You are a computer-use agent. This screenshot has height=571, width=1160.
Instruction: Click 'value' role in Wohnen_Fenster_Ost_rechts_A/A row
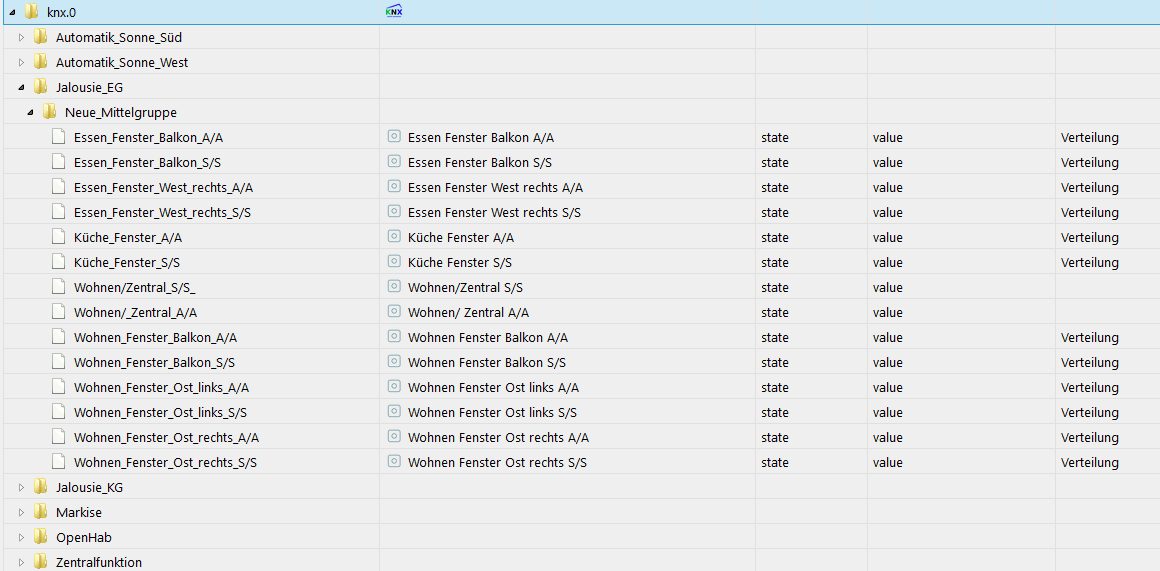888,438
